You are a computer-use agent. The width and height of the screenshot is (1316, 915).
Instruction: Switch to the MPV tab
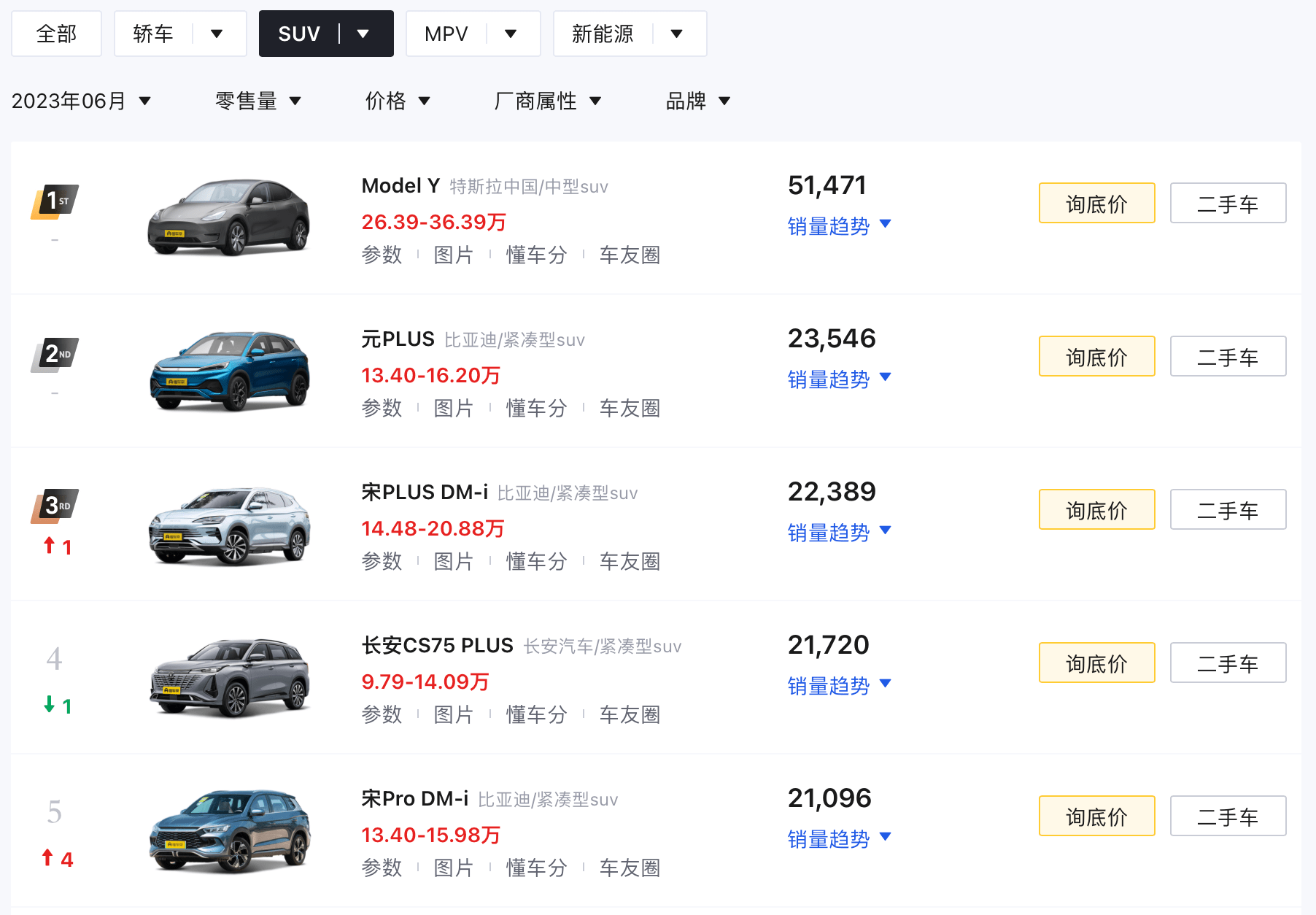coord(446,34)
